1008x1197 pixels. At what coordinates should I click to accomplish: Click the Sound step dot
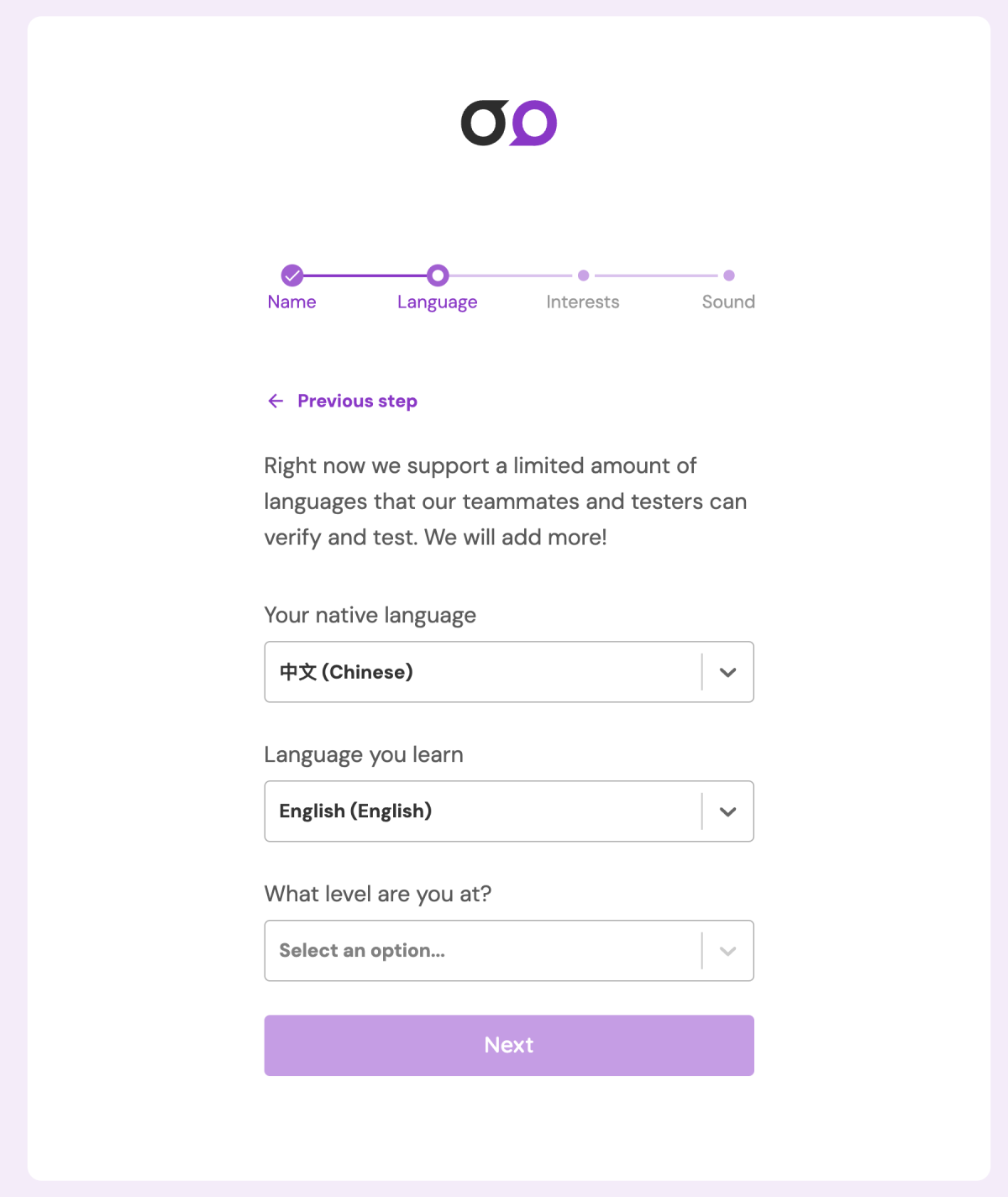click(x=729, y=276)
